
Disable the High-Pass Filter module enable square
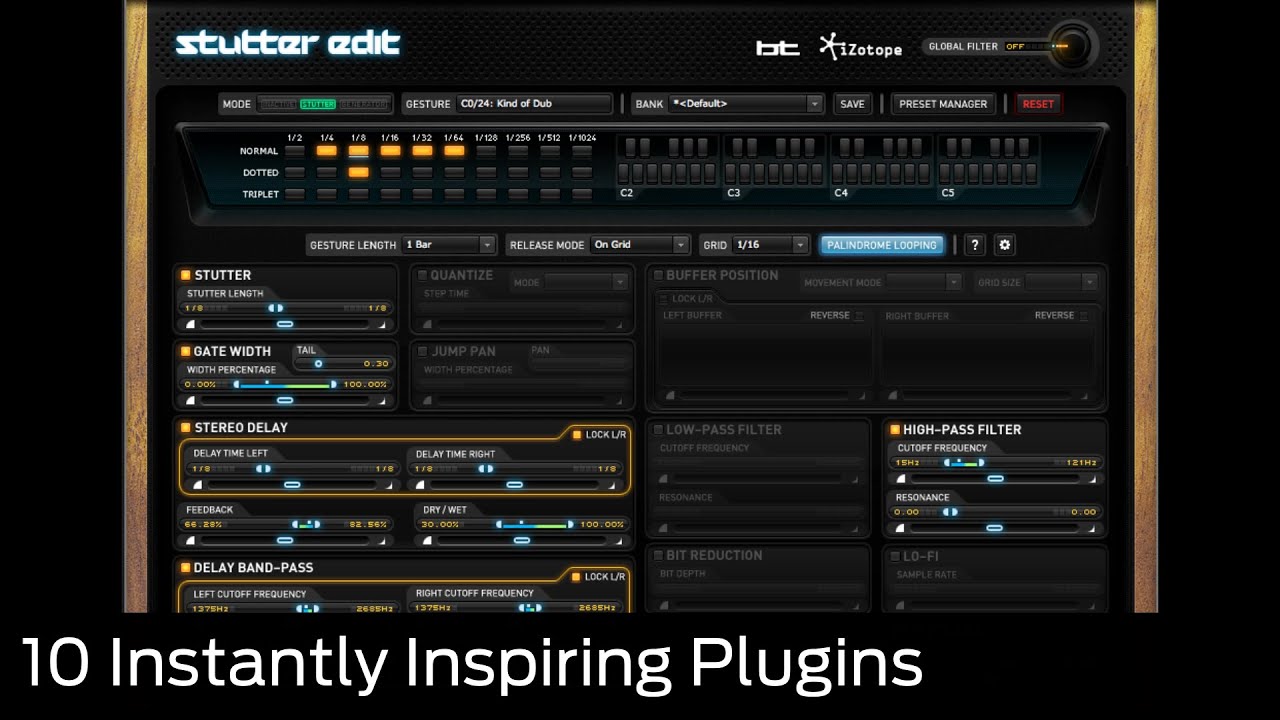click(x=895, y=429)
